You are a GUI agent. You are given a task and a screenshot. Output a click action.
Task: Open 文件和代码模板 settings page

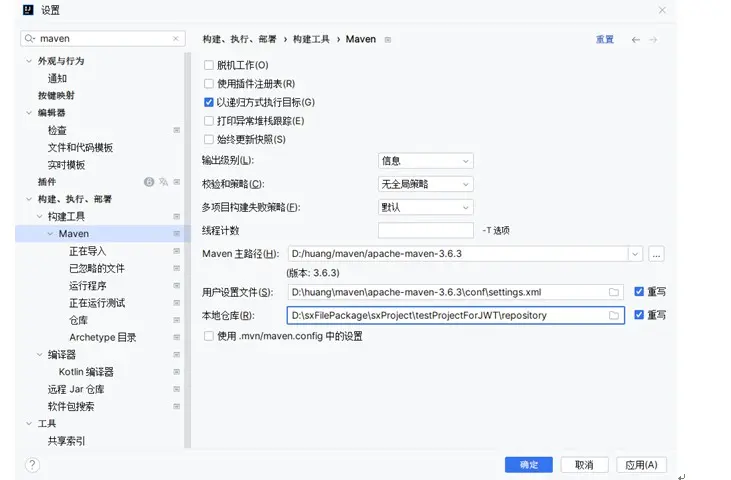click(80, 148)
